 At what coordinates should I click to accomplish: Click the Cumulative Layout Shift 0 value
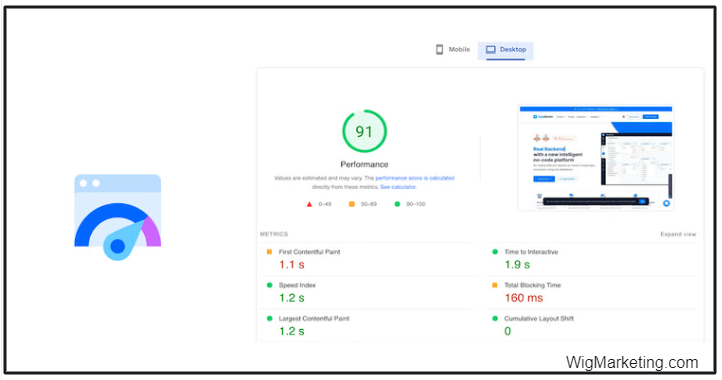click(x=507, y=331)
